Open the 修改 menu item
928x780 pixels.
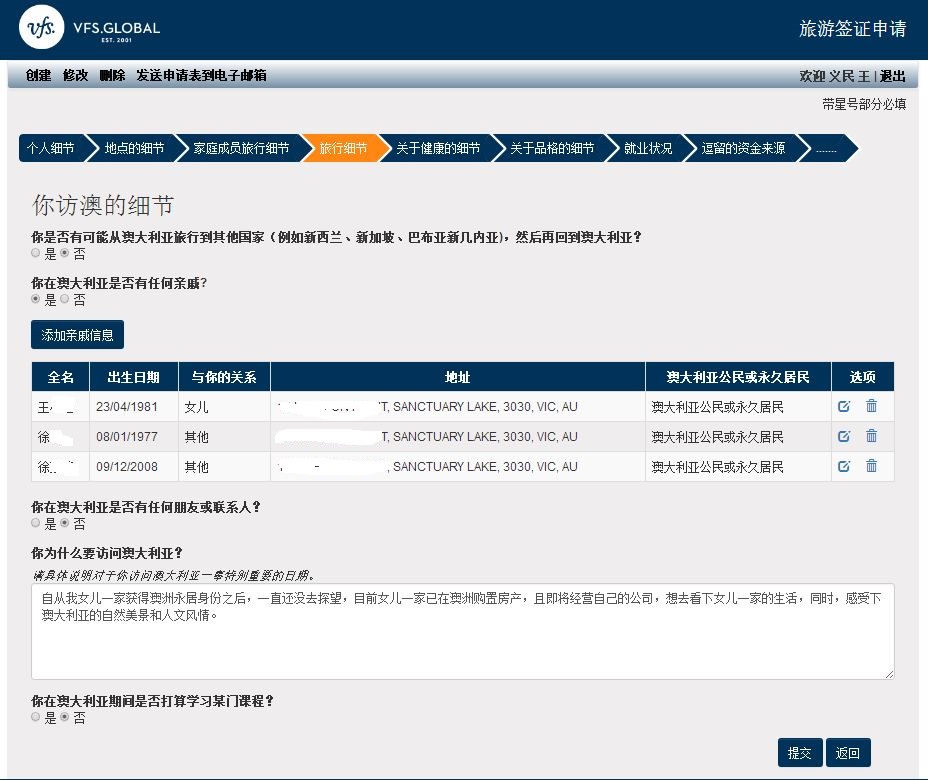[75, 76]
